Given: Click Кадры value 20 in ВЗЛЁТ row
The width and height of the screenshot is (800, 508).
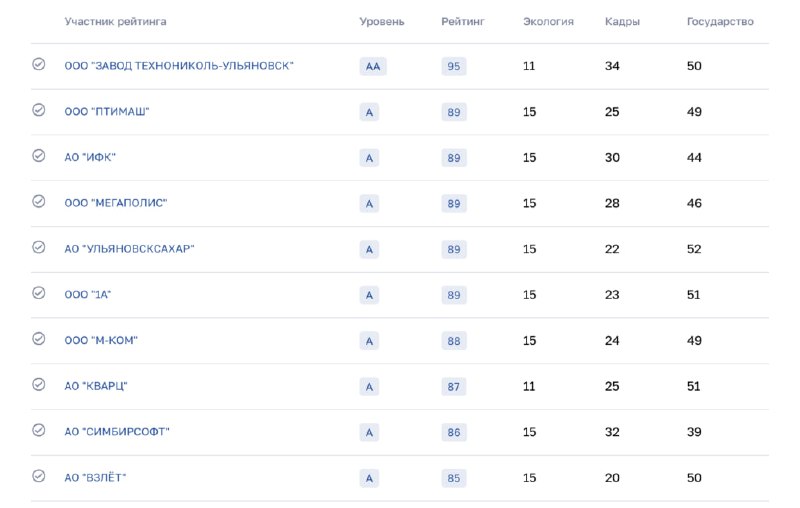Looking at the screenshot, I should tap(612, 478).
